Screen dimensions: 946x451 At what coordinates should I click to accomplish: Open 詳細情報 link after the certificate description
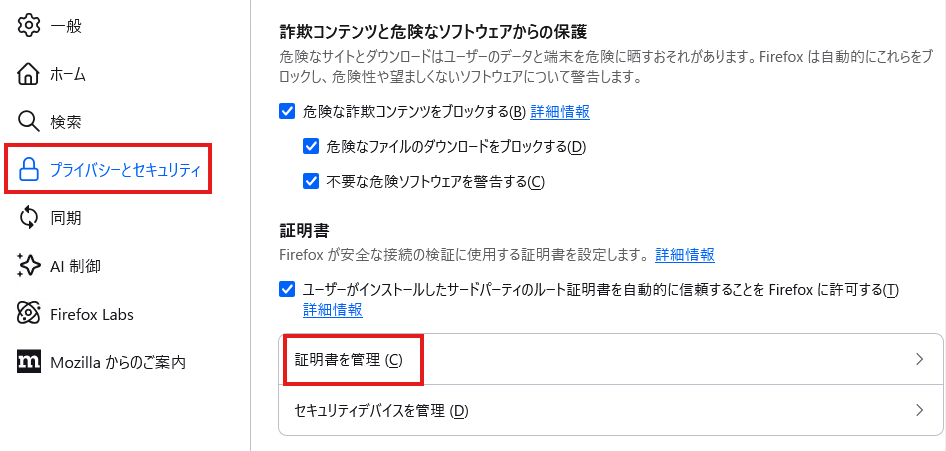(x=685, y=254)
